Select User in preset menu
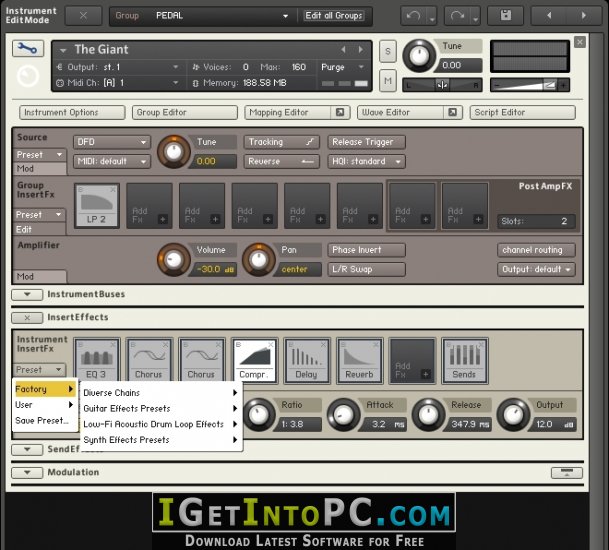The image size is (609, 550). pos(45,405)
